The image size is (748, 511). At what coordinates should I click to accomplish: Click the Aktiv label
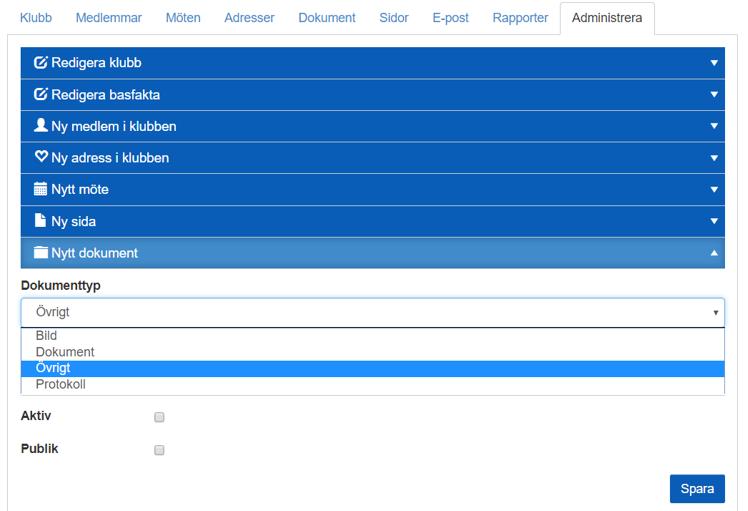click(x=36, y=416)
